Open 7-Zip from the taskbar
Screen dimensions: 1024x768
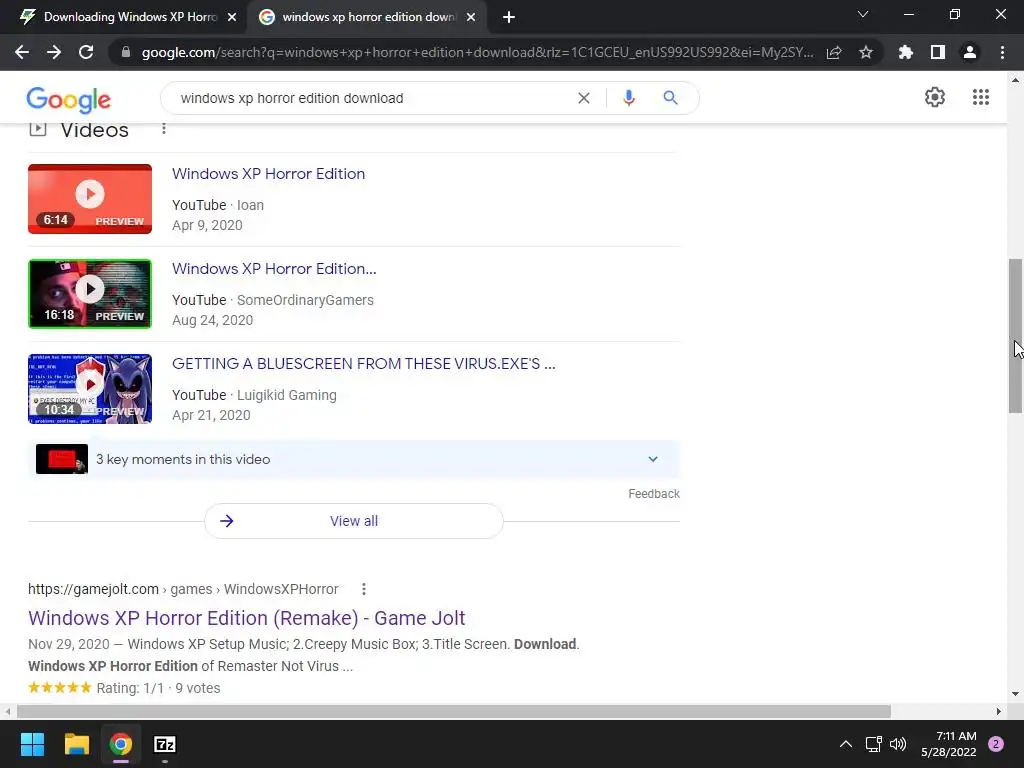[x=165, y=744]
